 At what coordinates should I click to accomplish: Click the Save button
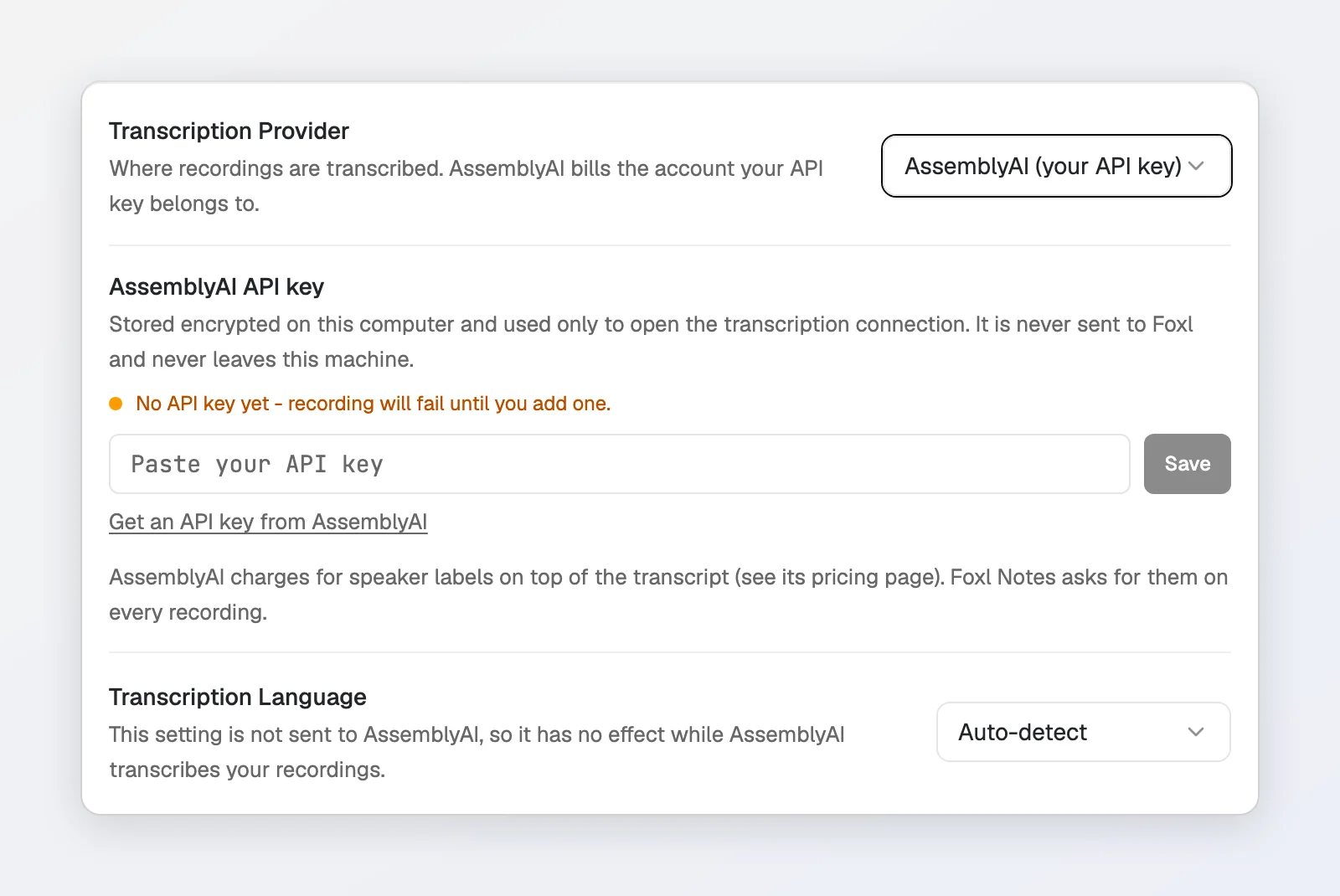point(1188,464)
